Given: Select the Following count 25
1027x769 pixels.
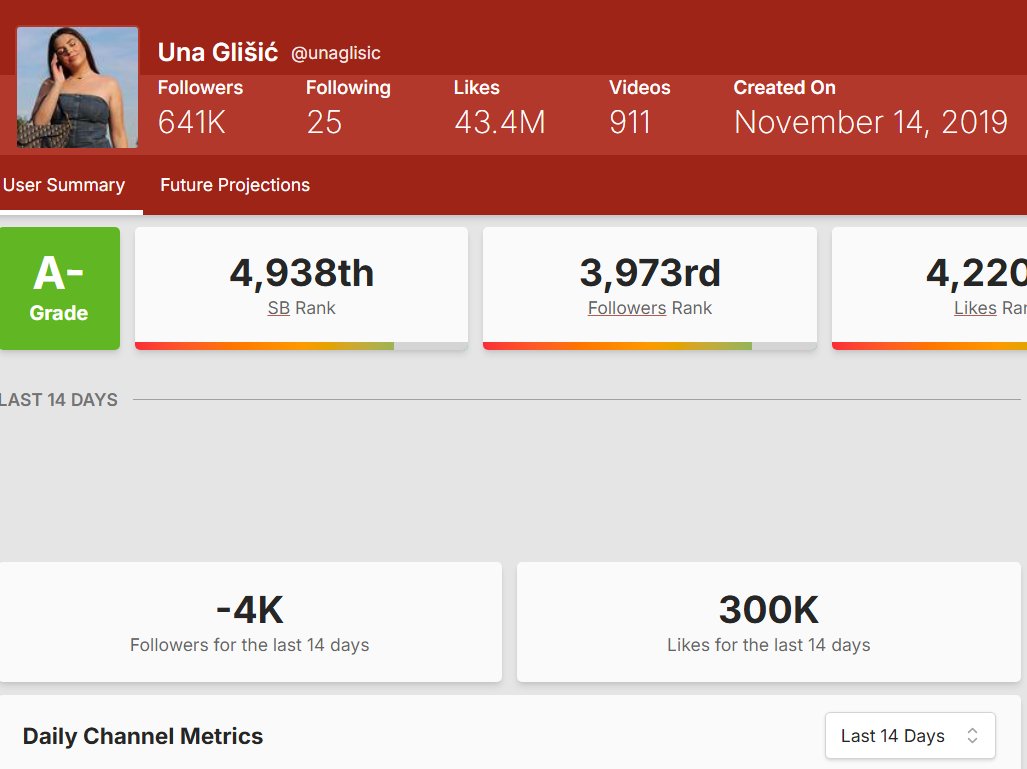Looking at the screenshot, I should [x=324, y=122].
